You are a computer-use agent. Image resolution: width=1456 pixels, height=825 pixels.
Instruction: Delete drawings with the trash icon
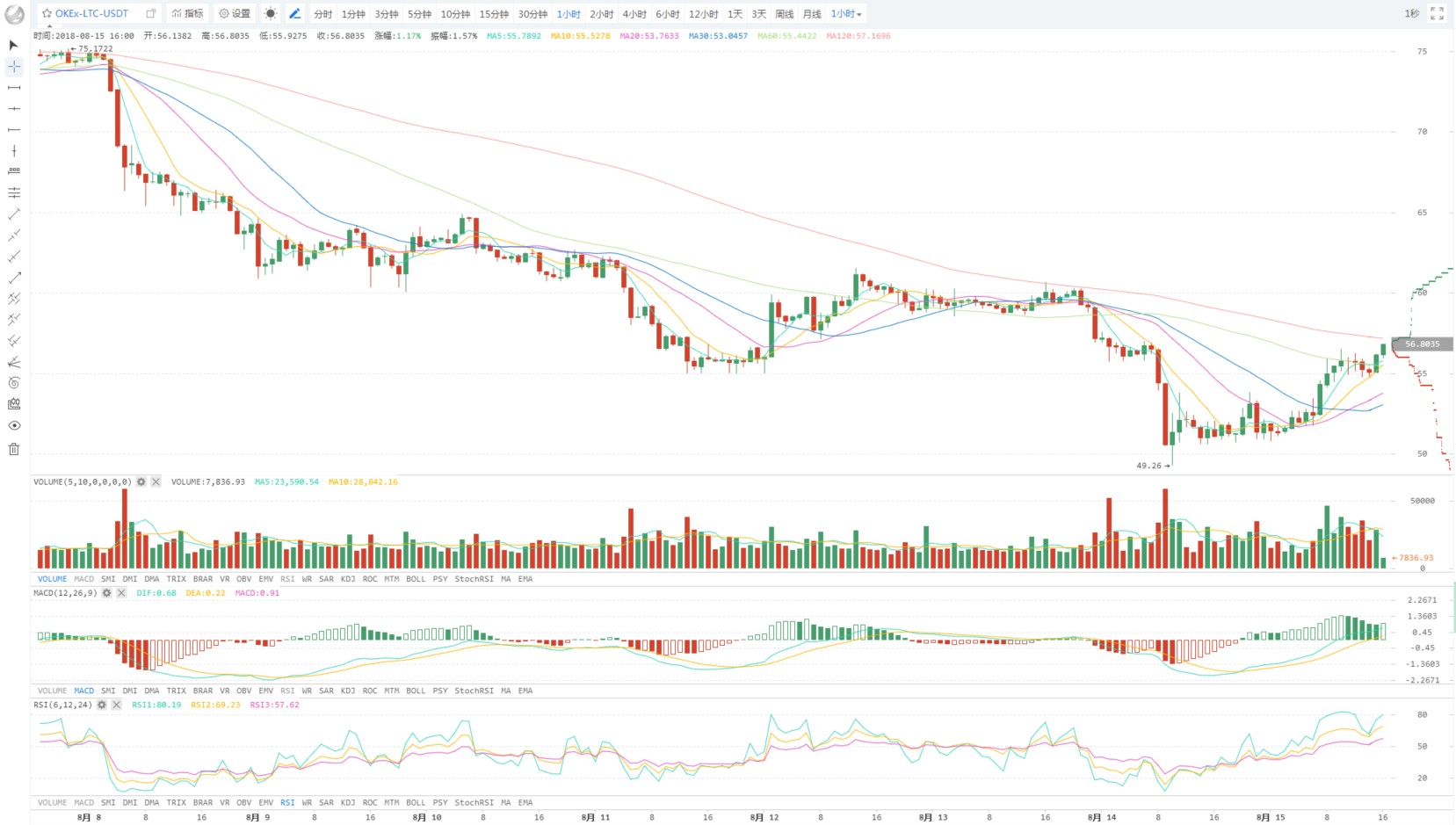pos(14,449)
